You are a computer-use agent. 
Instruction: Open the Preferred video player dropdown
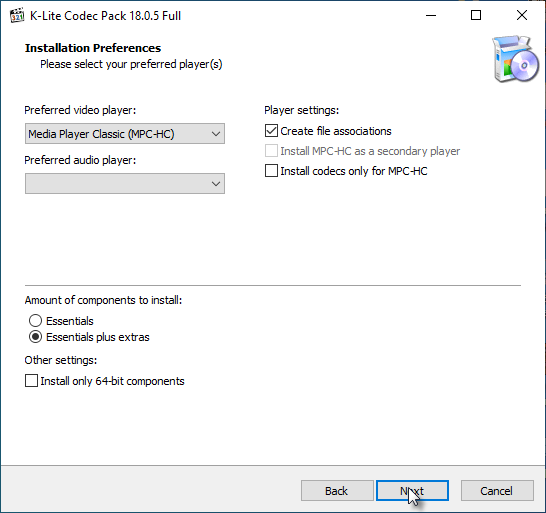click(x=125, y=134)
